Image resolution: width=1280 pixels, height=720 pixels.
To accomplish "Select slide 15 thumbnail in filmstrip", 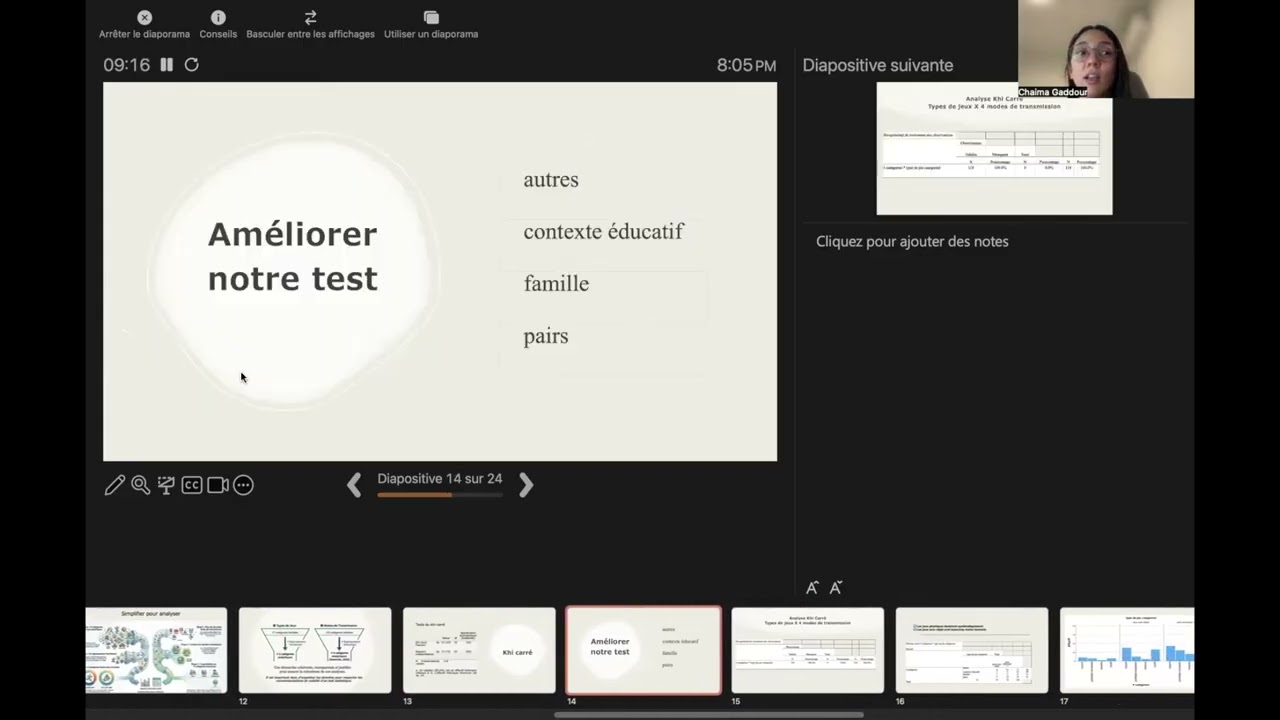I will pyautogui.click(x=808, y=650).
